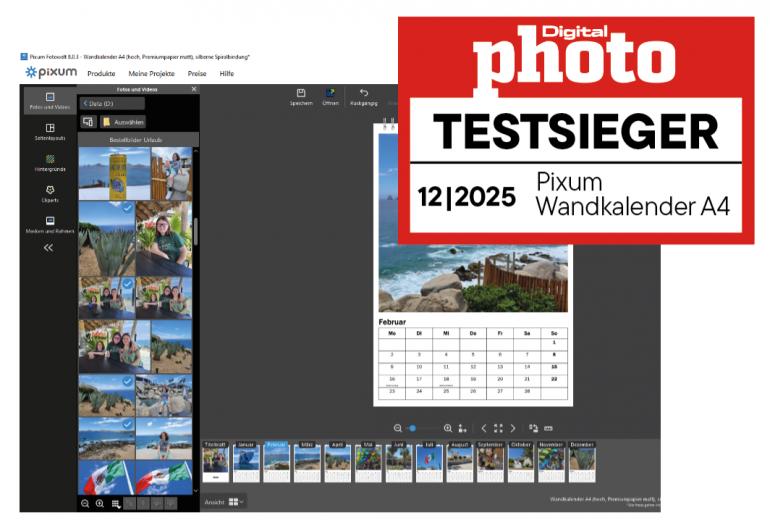
Task: Select the woman standing on beach photo
Action: coord(164,439)
